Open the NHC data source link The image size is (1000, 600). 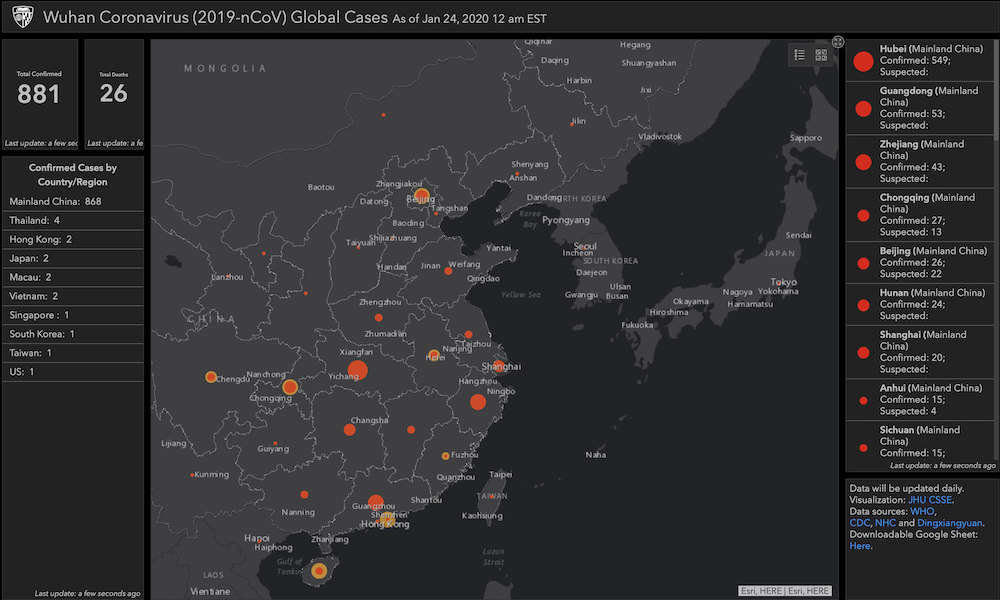(x=885, y=523)
